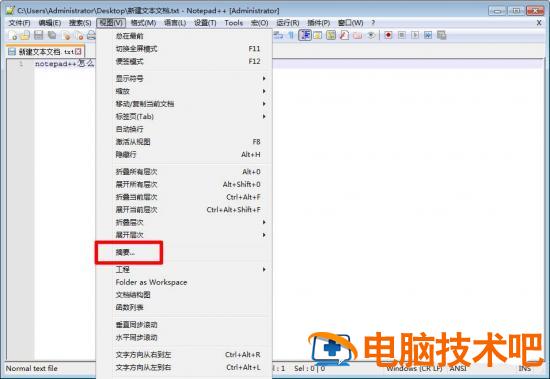550x379 pixels.
Task: Select the 新建文本文档.txt document tab
Action: [45, 52]
